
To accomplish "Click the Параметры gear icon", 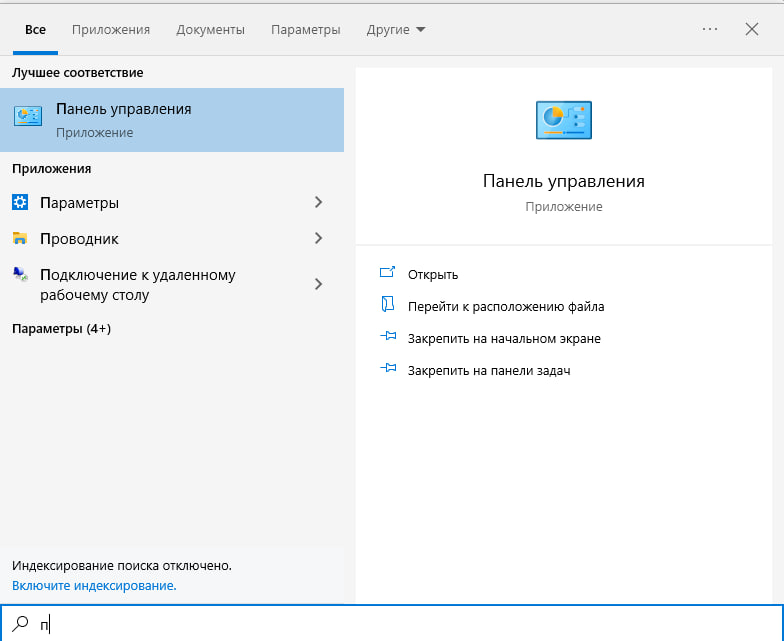I will (x=20, y=202).
